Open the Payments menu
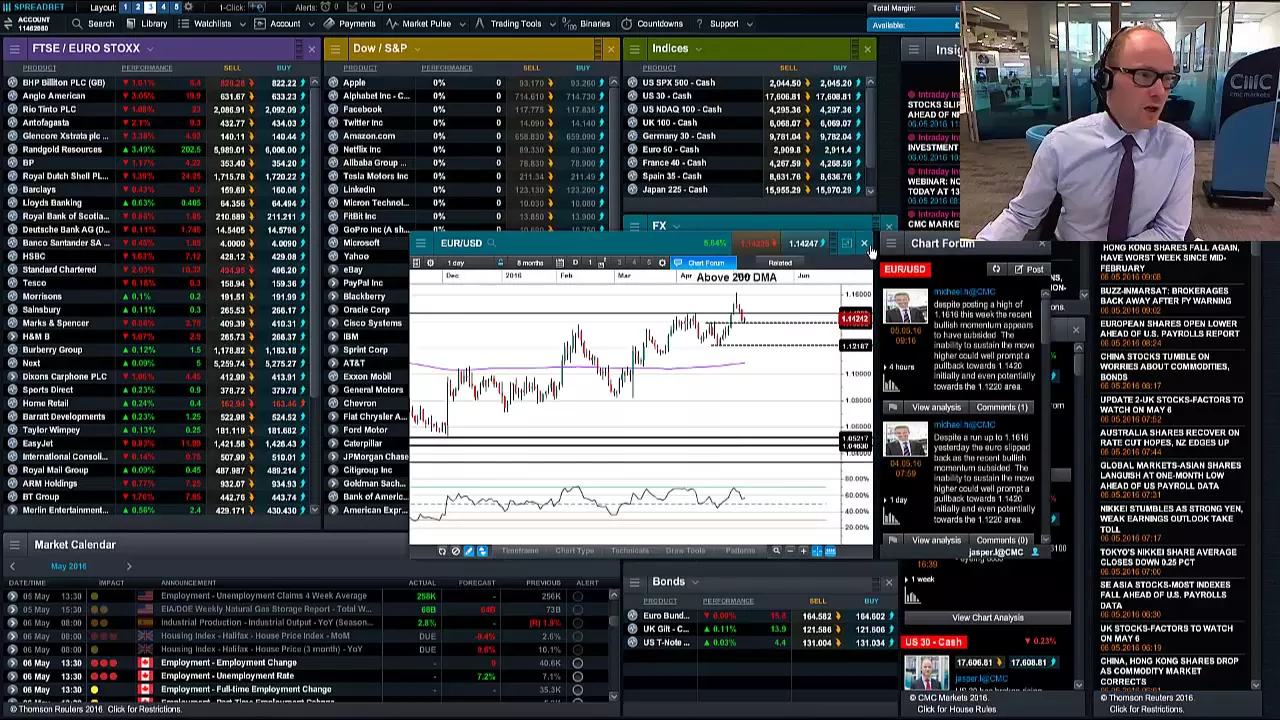 coord(350,24)
